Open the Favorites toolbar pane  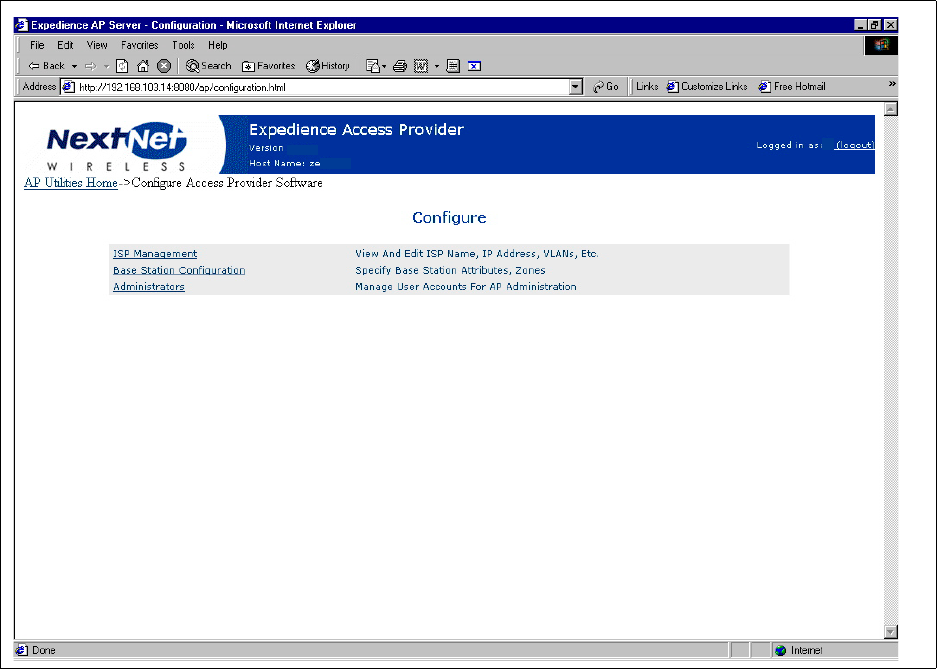268,66
